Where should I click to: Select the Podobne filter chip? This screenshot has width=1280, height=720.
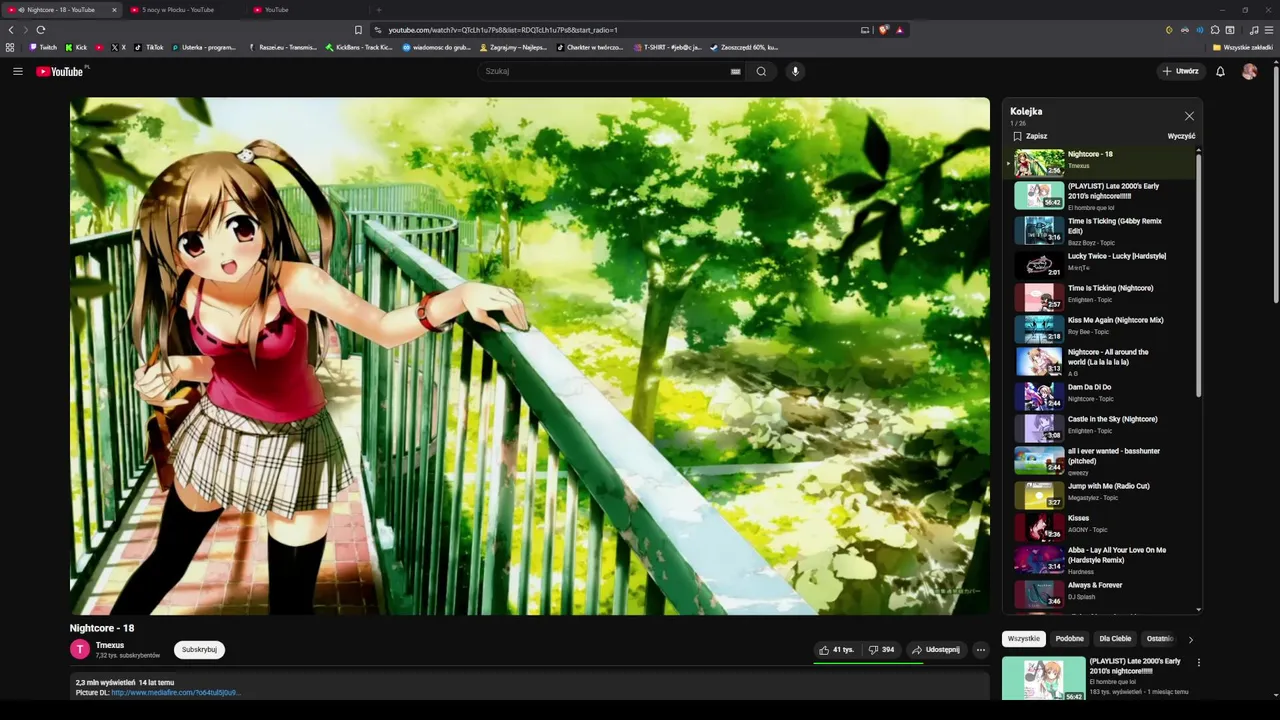[1069, 639]
